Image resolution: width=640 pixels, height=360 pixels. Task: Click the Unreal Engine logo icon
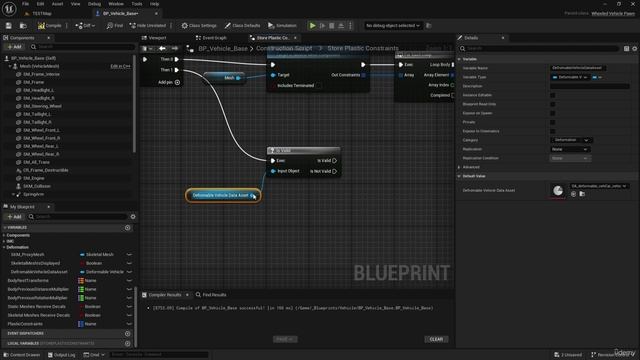tap(9, 8)
